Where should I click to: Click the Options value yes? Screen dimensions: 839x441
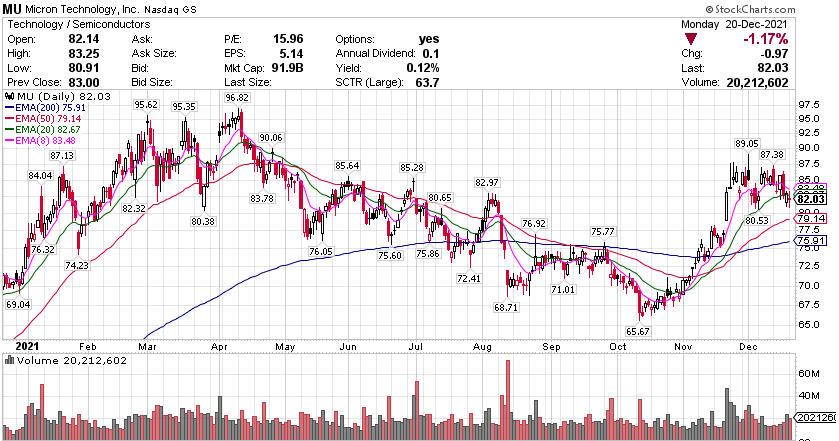pos(429,39)
